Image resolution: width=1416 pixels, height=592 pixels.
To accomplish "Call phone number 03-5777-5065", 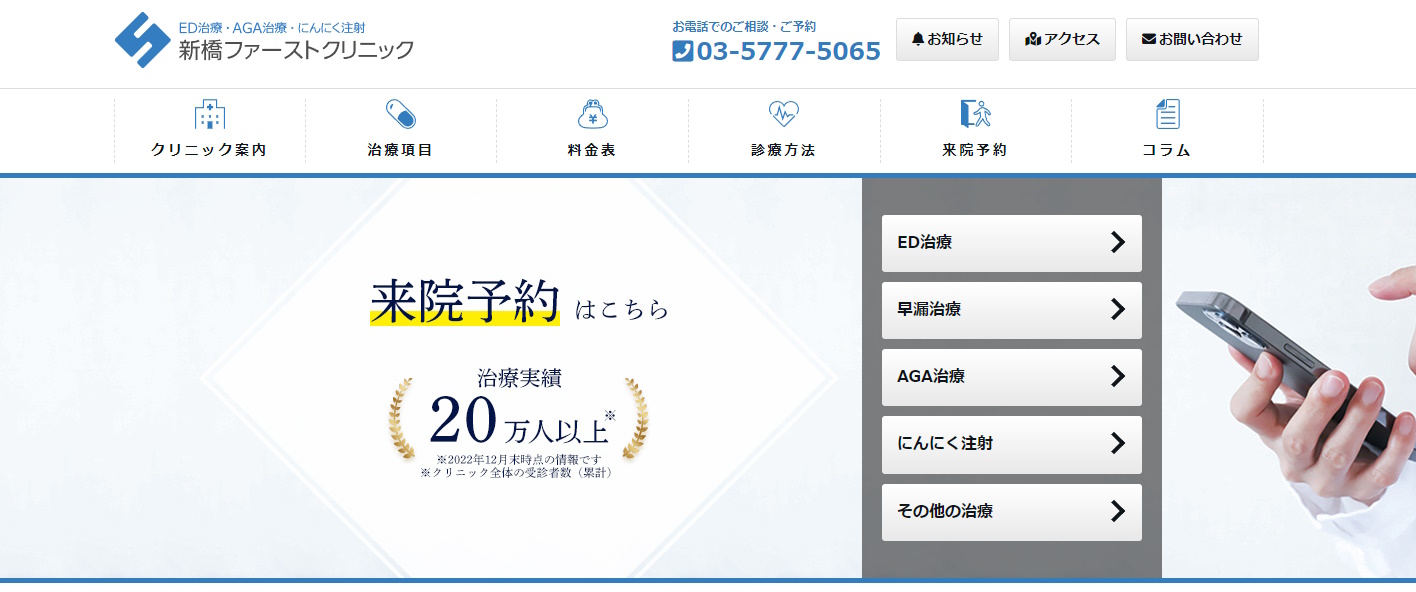I will [x=788, y=51].
